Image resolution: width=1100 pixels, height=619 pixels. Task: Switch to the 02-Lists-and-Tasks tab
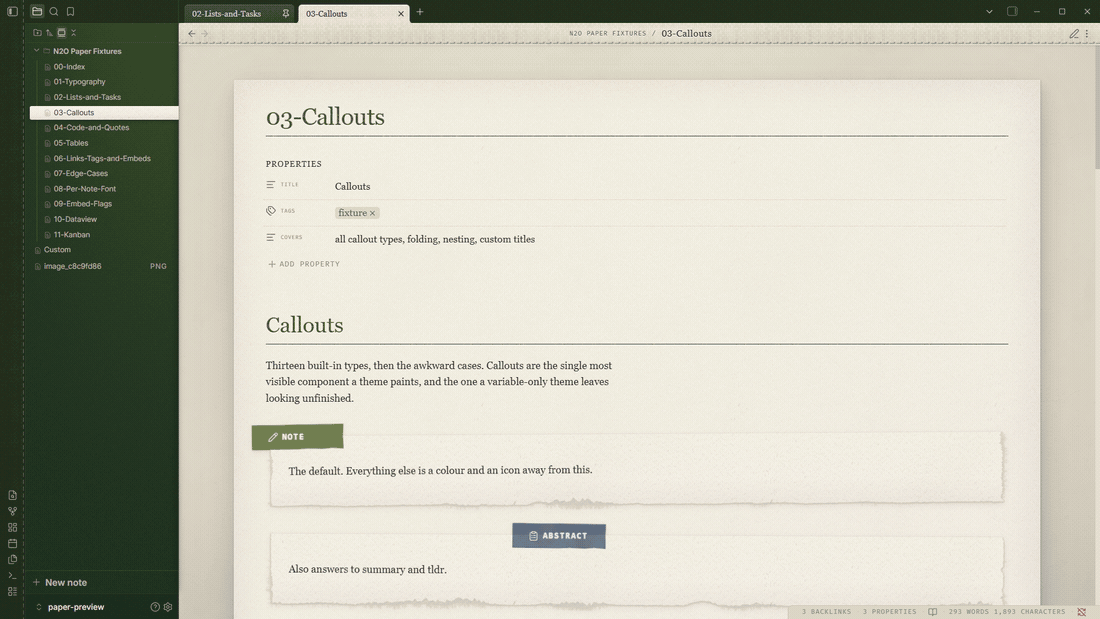[x=227, y=13]
